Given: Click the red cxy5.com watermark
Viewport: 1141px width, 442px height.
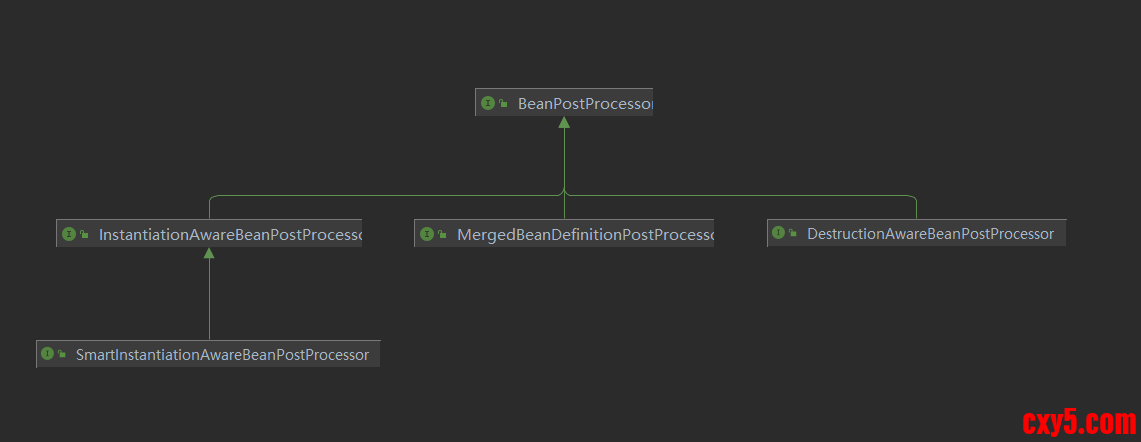Looking at the screenshot, I should [x=1078, y=422].
